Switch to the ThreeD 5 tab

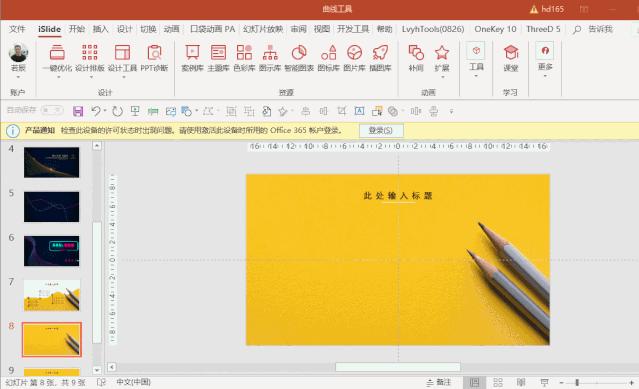(x=543, y=29)
